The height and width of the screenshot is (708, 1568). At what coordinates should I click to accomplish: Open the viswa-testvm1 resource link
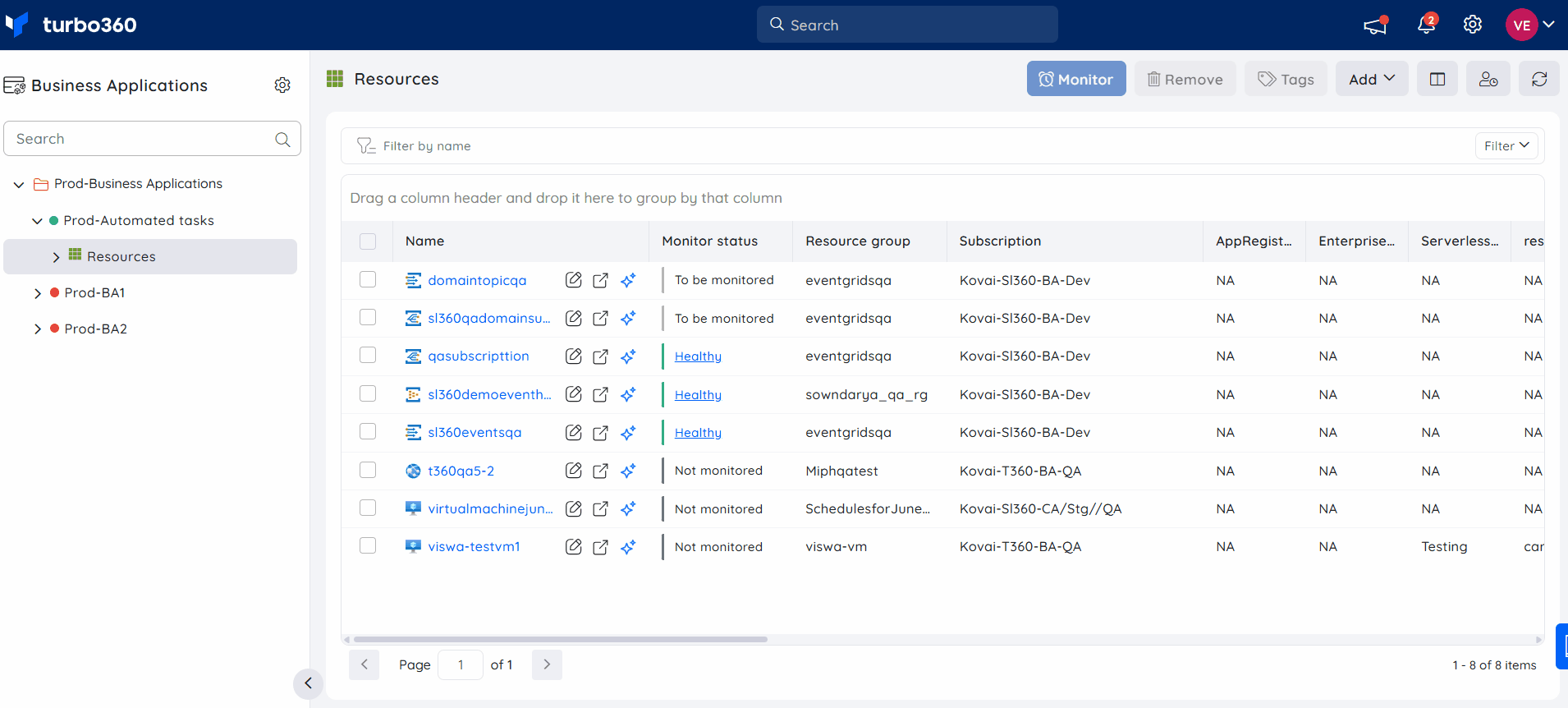coord(474,547)
